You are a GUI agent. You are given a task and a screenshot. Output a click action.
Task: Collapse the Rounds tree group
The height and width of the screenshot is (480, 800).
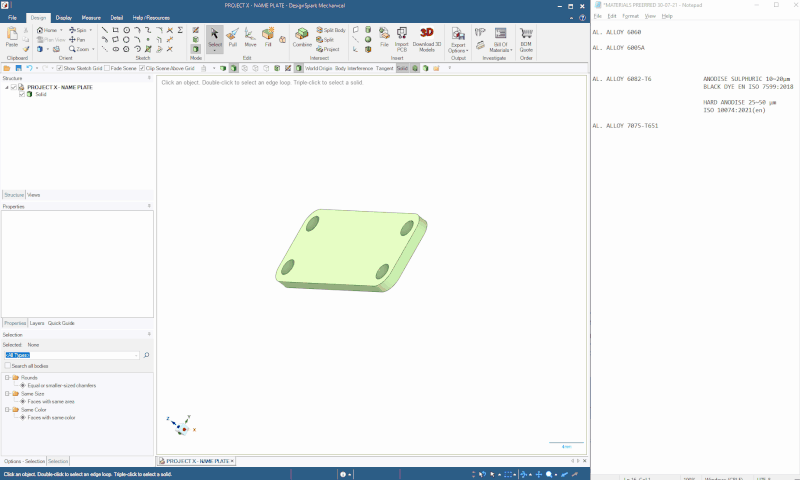pyautogui.click(x=8, y=377)
